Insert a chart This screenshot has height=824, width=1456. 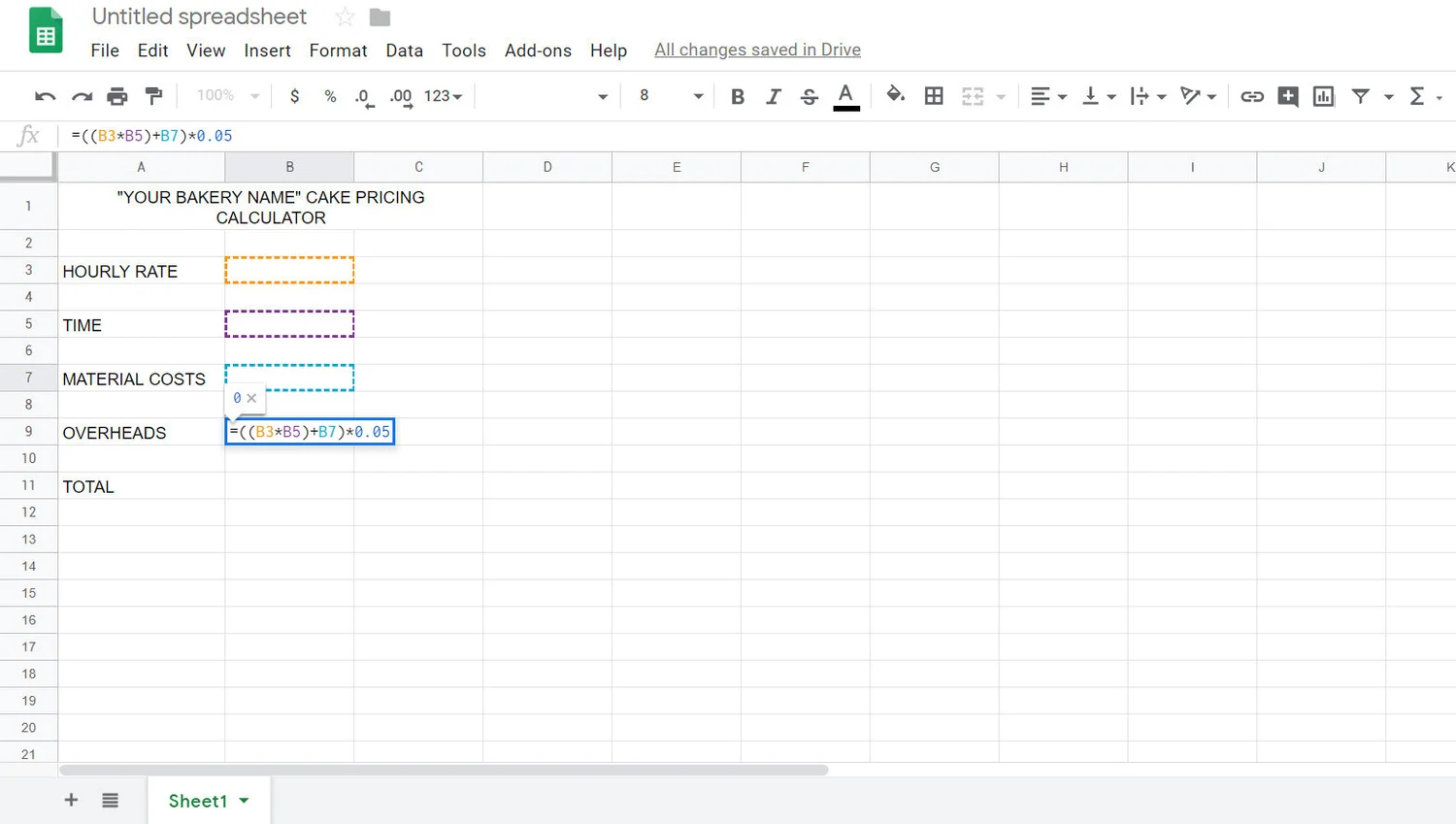[1323, 96]
